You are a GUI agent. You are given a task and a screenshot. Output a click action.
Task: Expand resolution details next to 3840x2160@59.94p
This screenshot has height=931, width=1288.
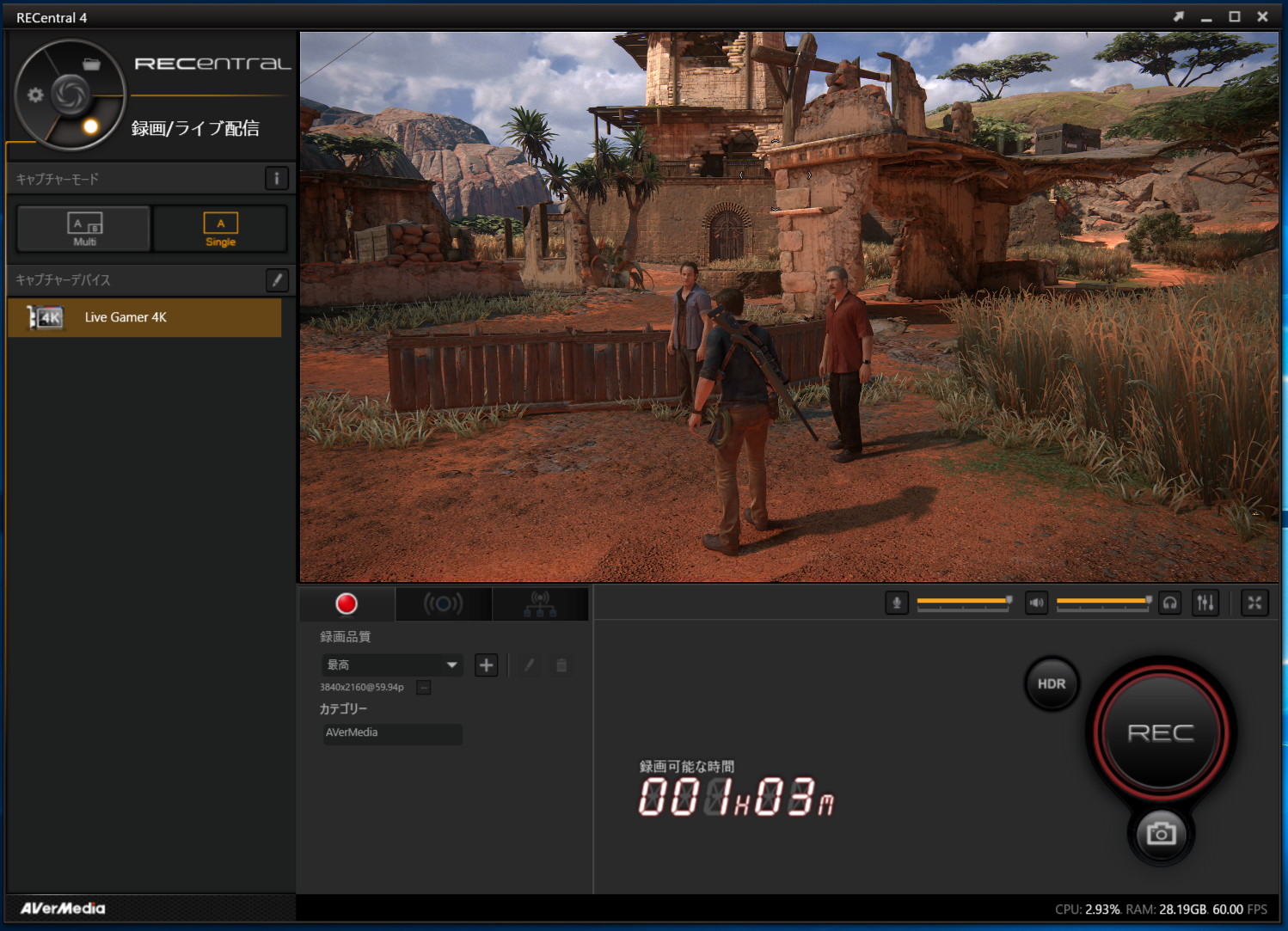point(423,688)
